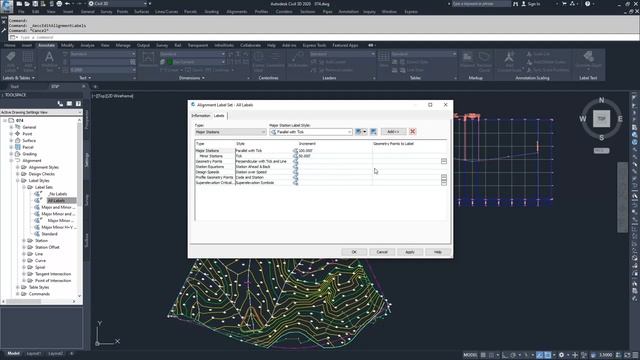Screen dimensions: 640x360
Task: Click the style picker icon in Major Stations row
Action: [295, 151]
